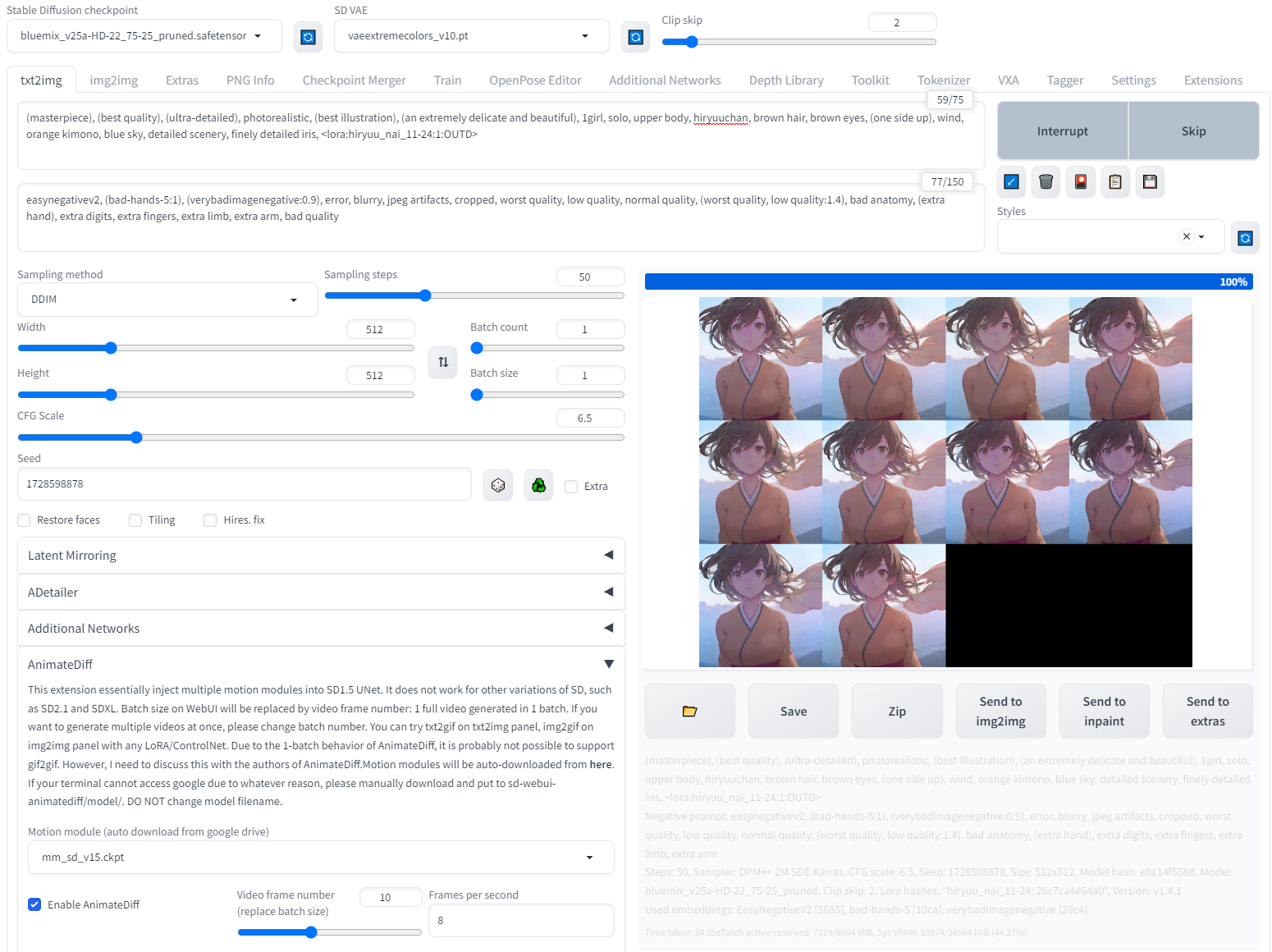Open the Motion module dropdown
The image size is (1272, 952).
321,857
